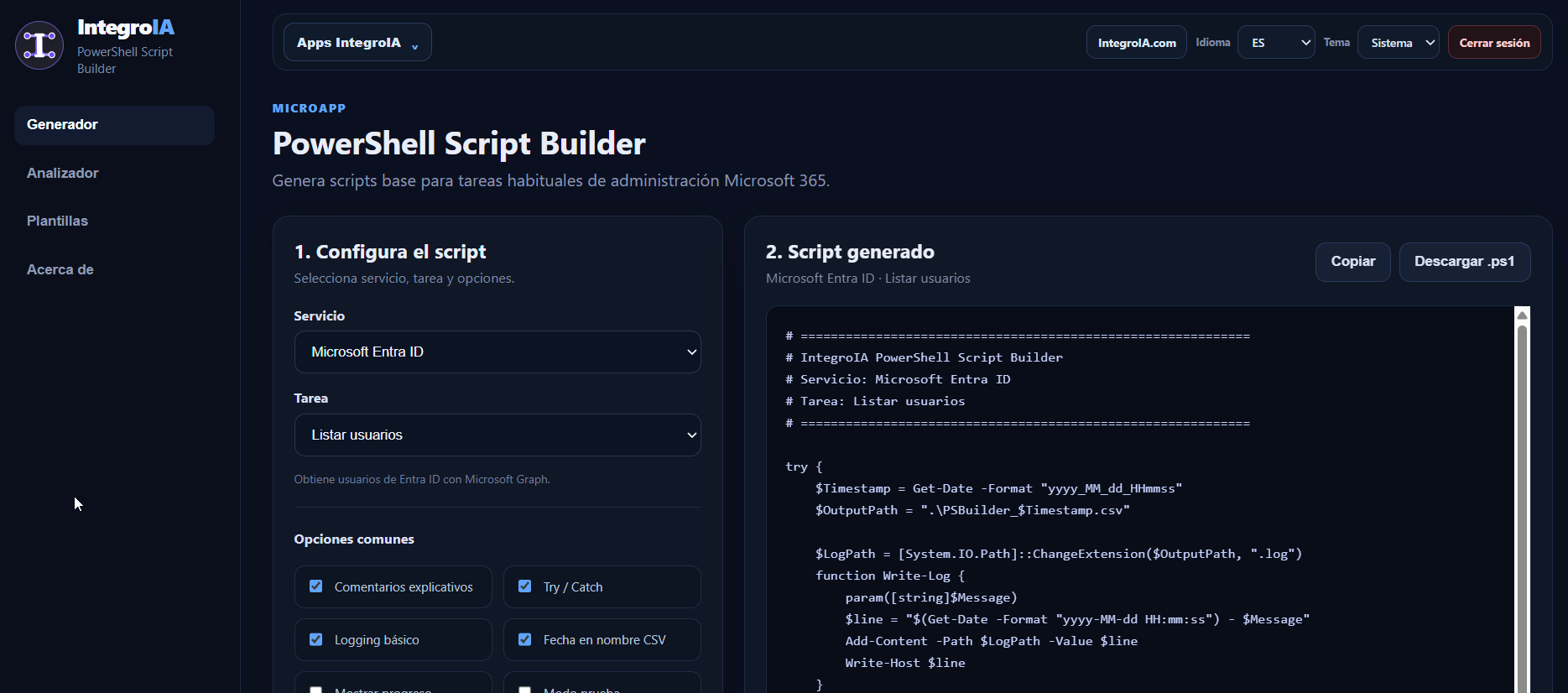Click the "Write-Host $line" code line

pos(905,663)
